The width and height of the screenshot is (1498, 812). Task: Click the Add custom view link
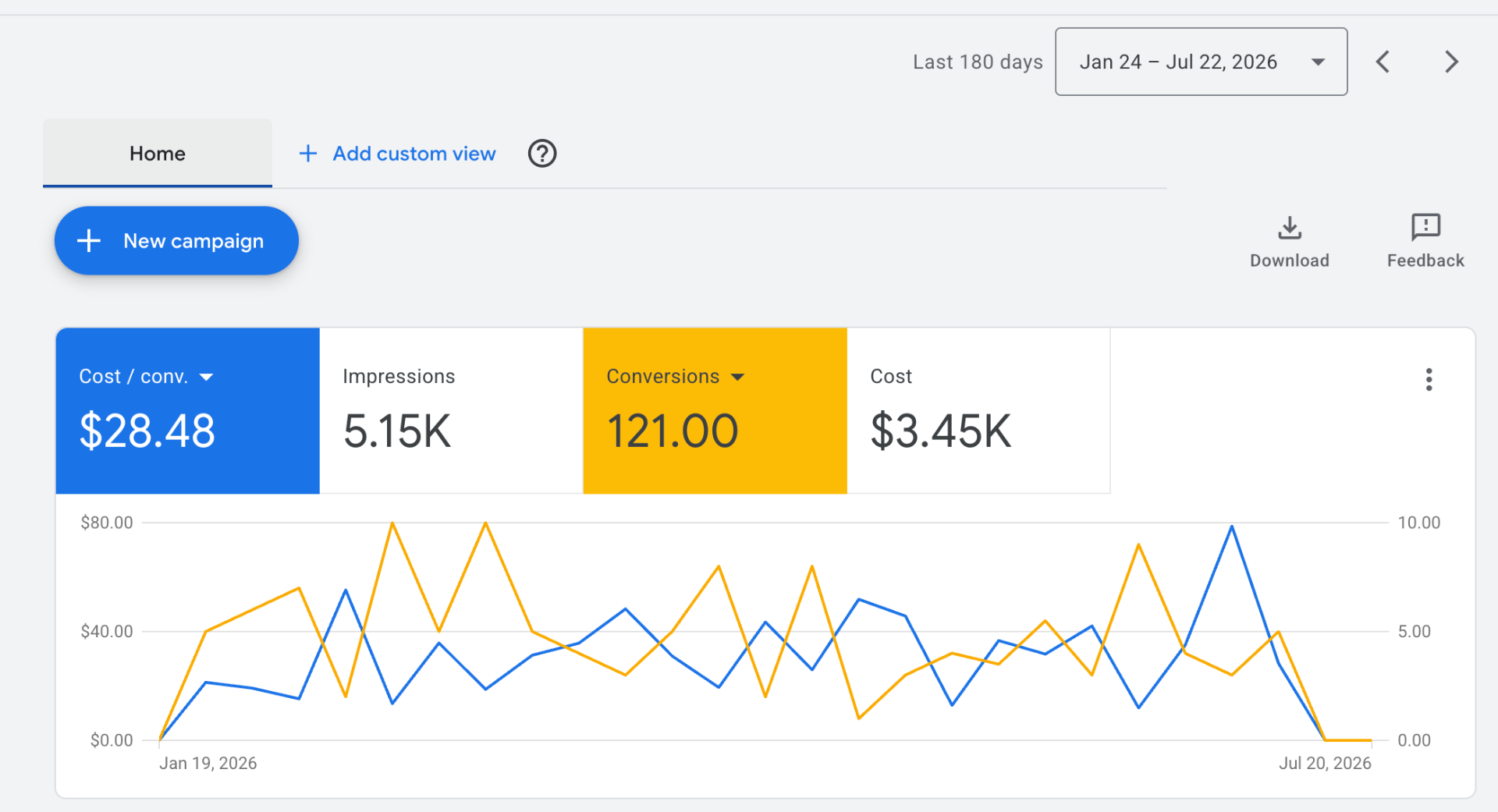pos(414,154)
